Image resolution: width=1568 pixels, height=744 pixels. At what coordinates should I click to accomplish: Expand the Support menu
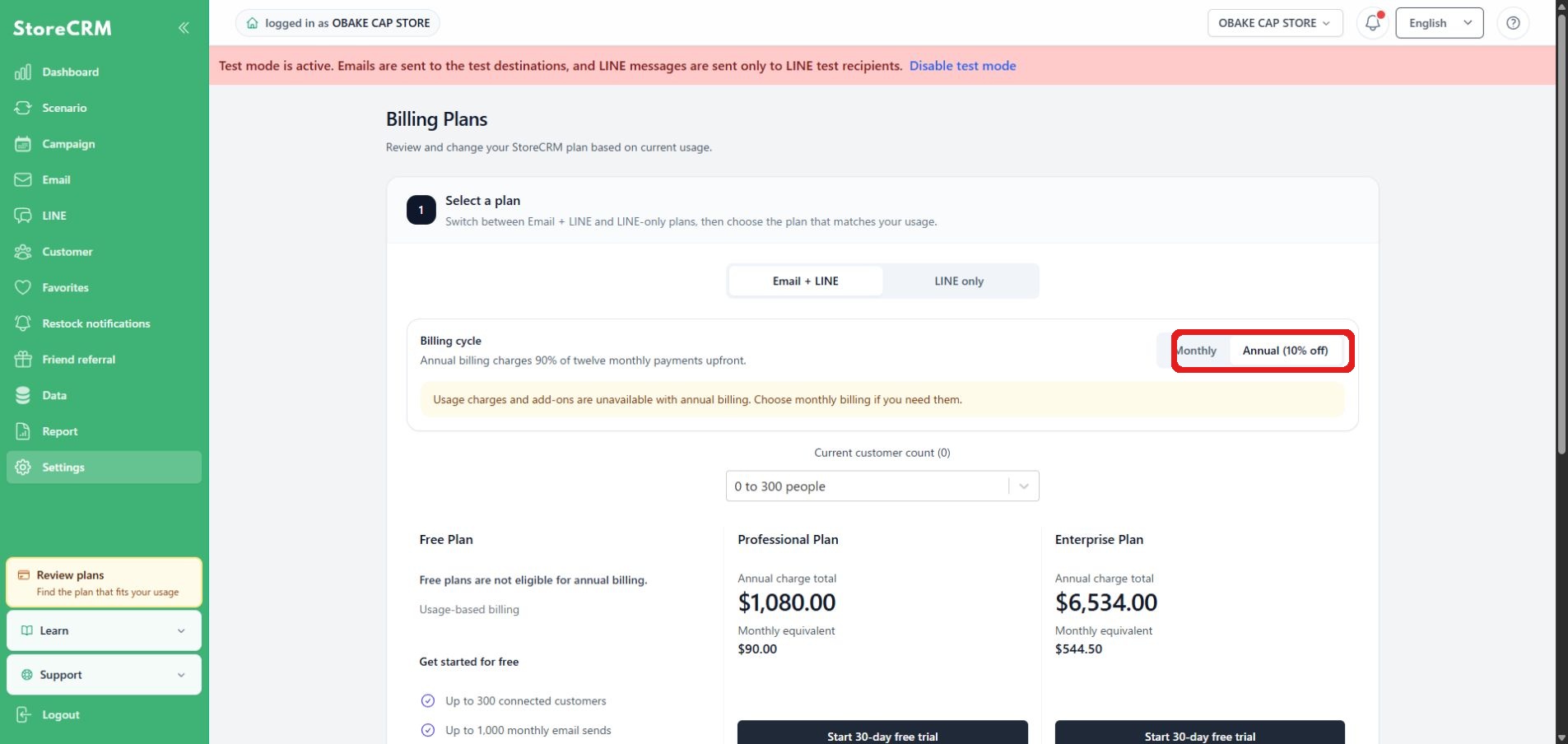pos(104,675)
